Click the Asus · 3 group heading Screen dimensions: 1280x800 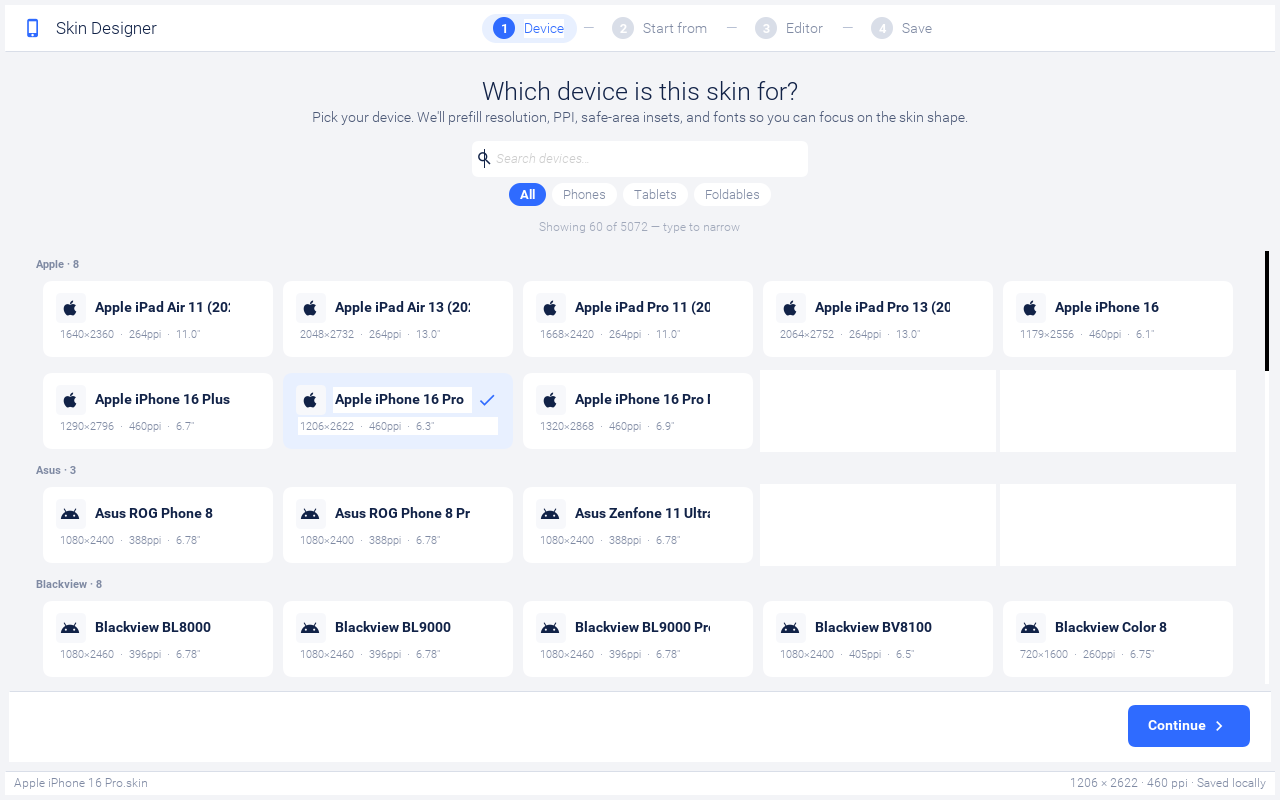point(56,470)
